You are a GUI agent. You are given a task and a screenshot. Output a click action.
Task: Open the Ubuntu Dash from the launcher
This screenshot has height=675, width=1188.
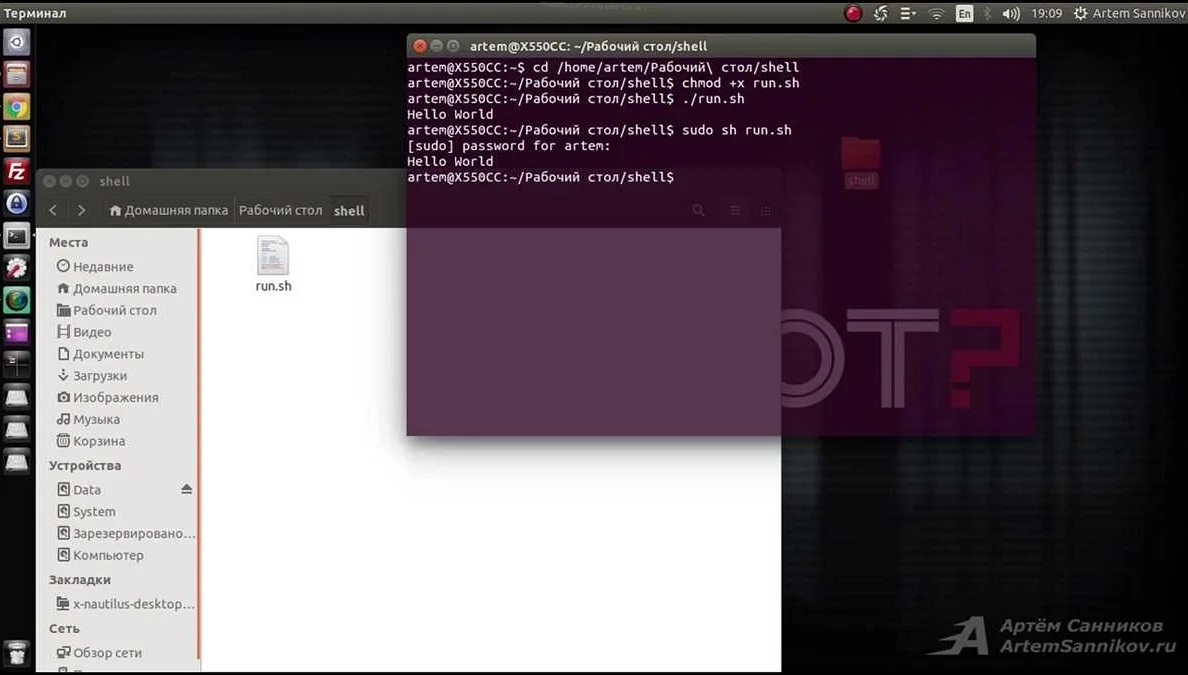[x=17, y=42]
